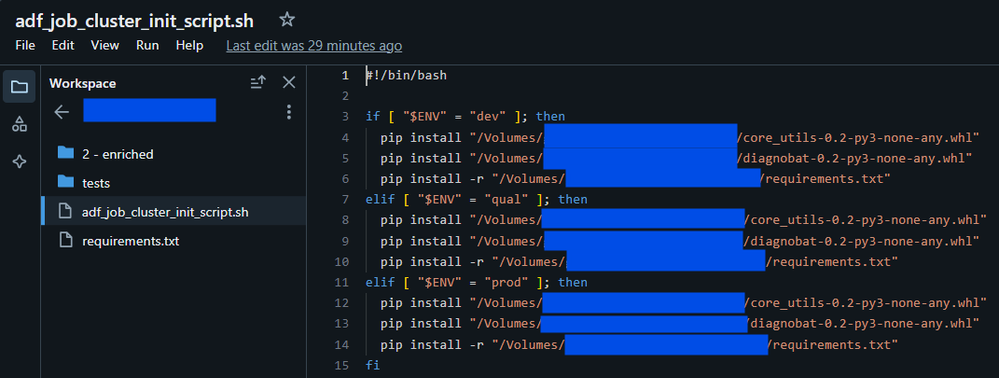The image size is (999, 378).
Task: Click the 'if [ "$ENV" = "dev" ]; then' line
Action: pos(466,116)
